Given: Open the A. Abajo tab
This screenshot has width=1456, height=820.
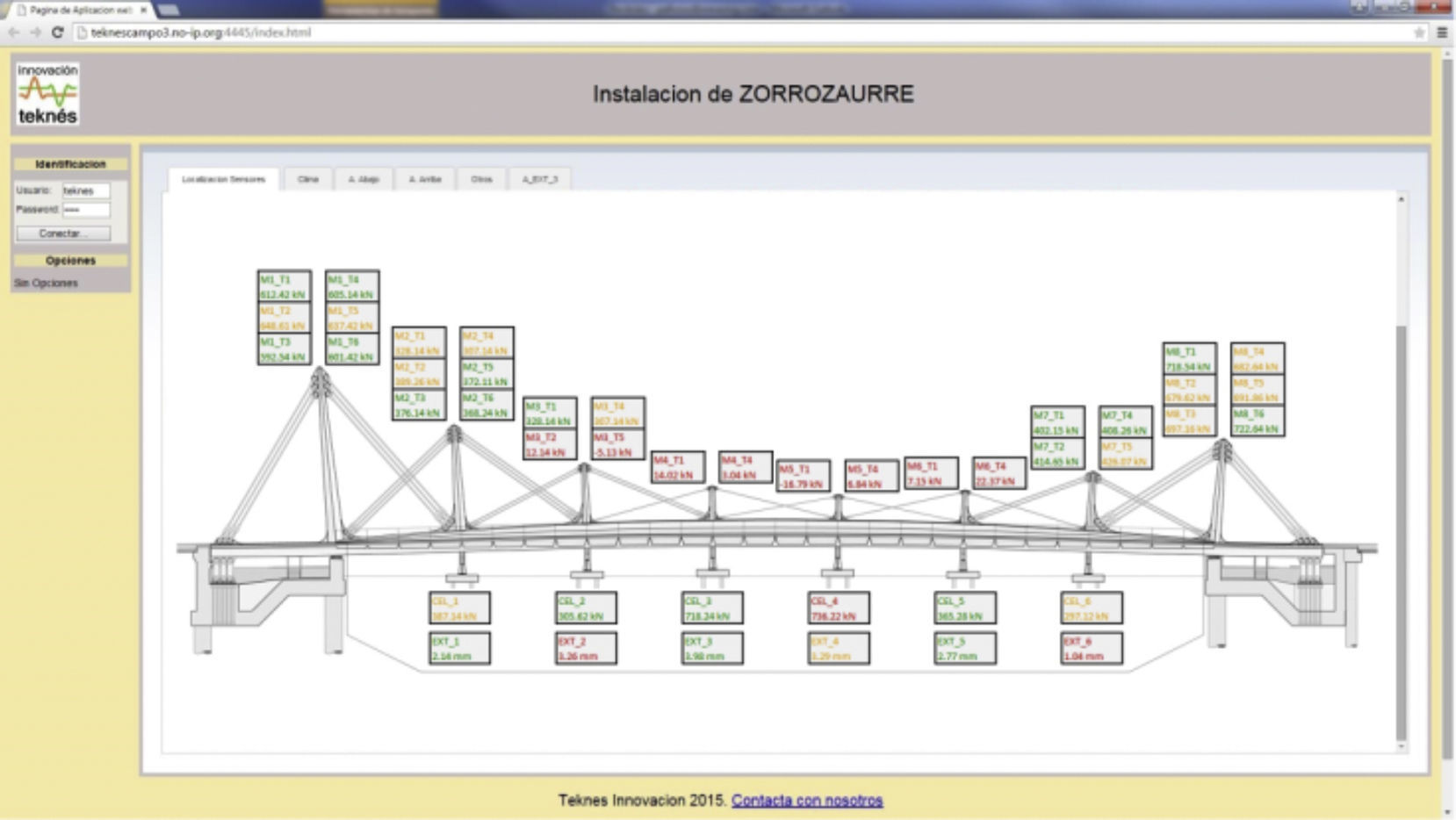Looking at the screenshot, I should click(364, 179).
